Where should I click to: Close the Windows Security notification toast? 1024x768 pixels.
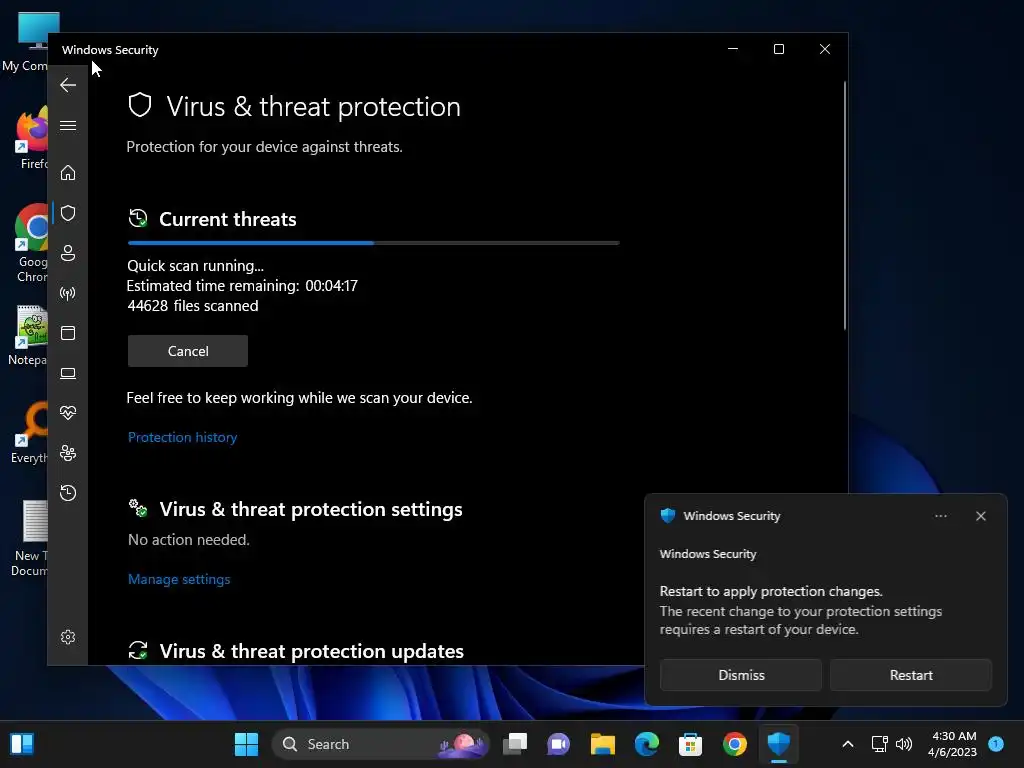980,516
